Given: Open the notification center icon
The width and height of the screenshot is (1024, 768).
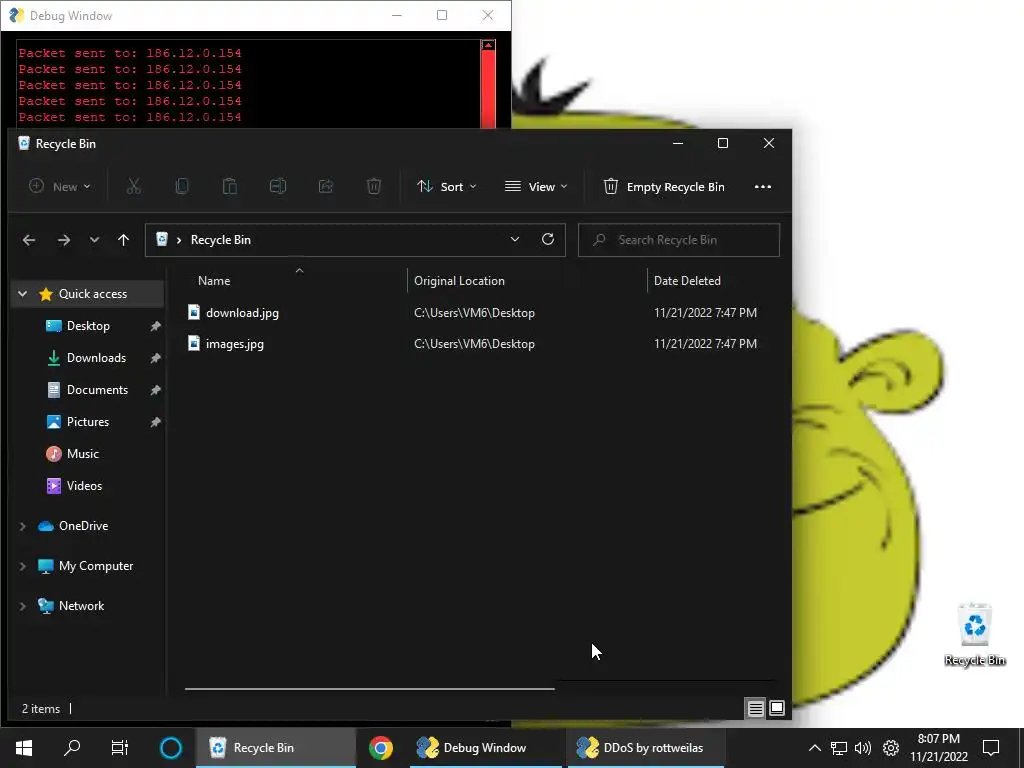Looking at the screenshot, I should 991,748.
